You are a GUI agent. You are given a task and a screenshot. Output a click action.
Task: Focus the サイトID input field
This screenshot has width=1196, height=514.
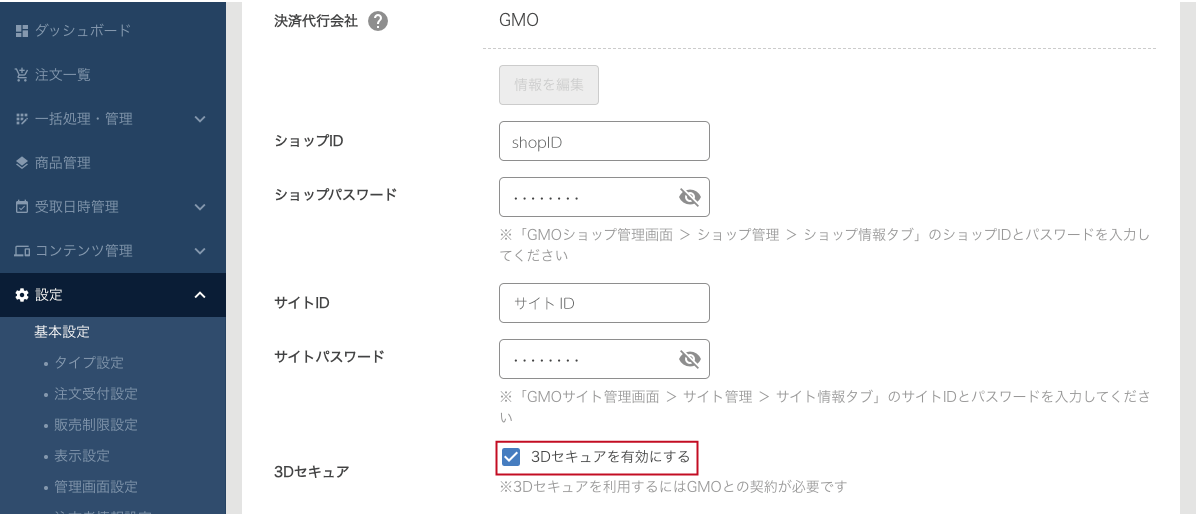coord(604,303)
